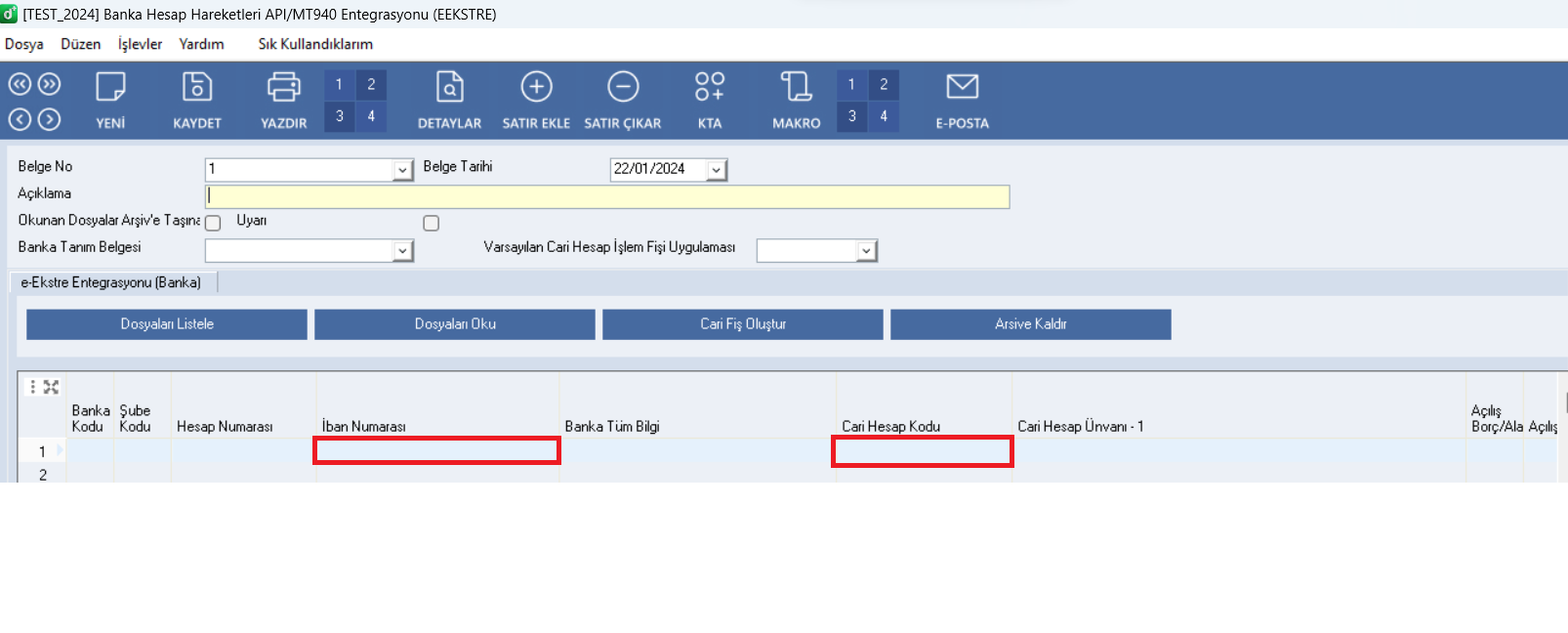The height and width of the screenshot is (633, 1568).
Task: Run macro 4 next to MAKRO
Action: [884, 116]
